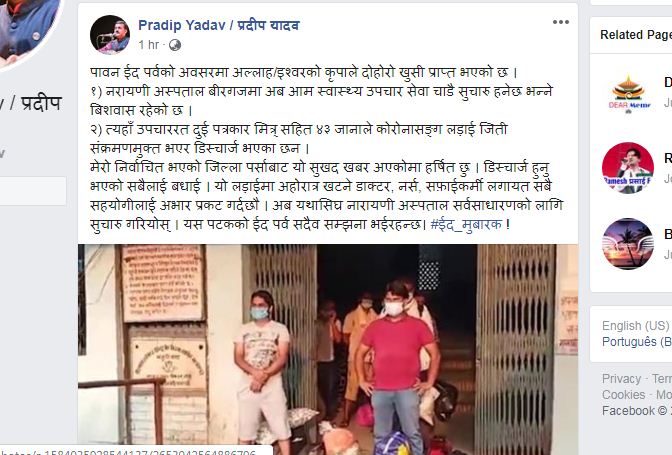This screenshot has height=455, width=672.
Task: Click the public globe audience icon
Action: pyautogui.click(x=175, y=45)
